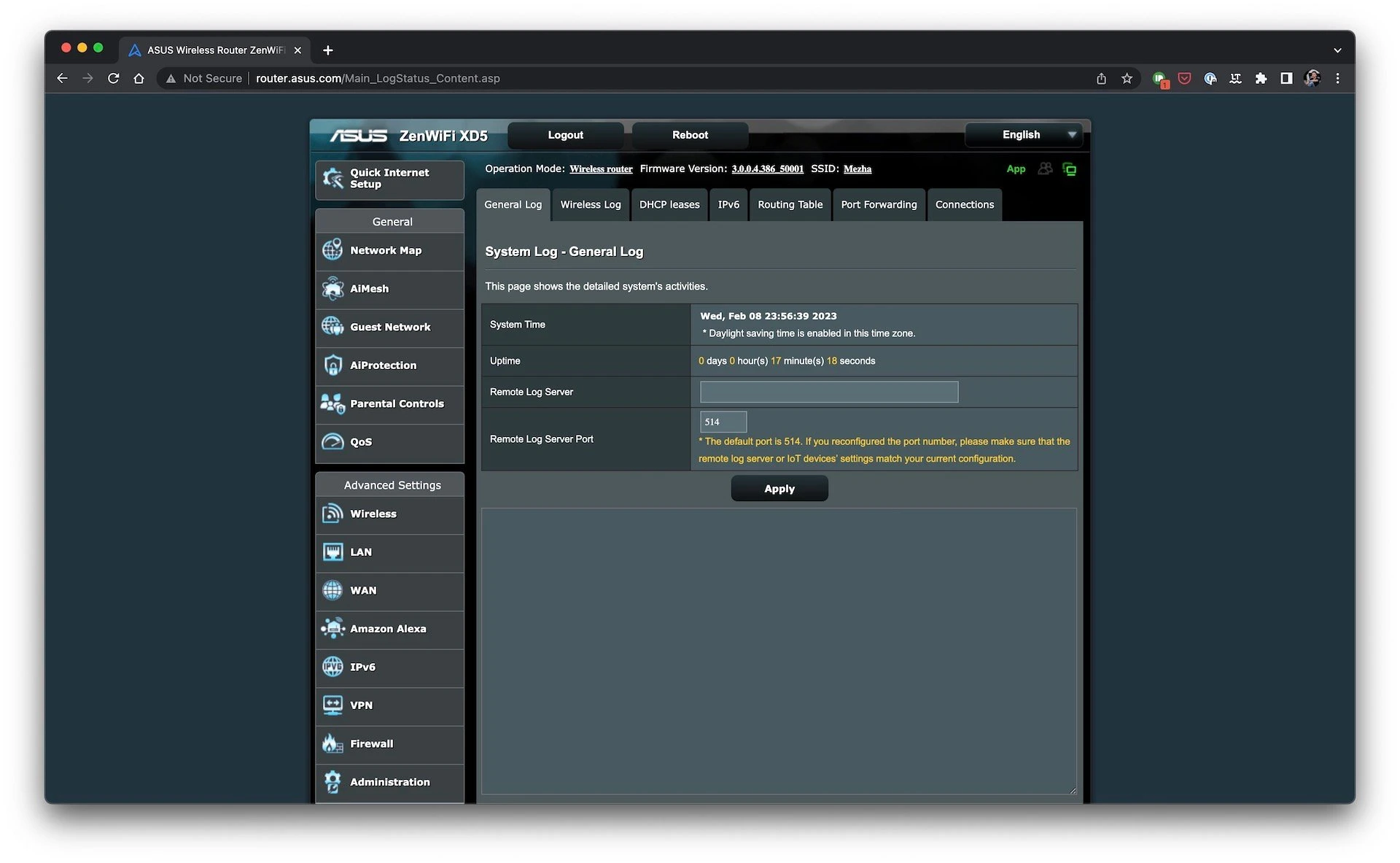Click the browser address bar URL
The image size is (1400, 863).
[378, 78]
